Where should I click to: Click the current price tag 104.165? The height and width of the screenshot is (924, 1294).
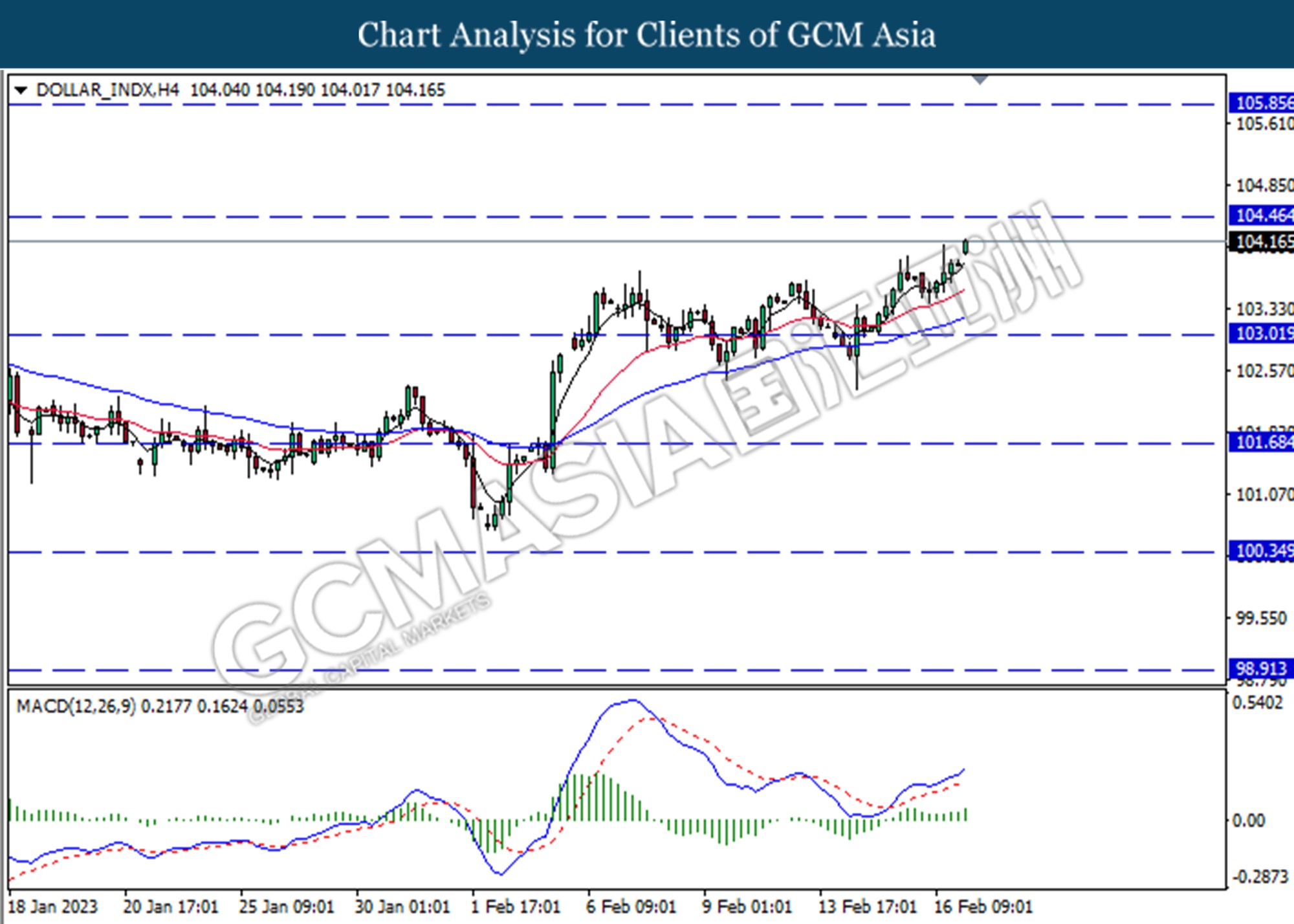click(x=1262, y=241)
